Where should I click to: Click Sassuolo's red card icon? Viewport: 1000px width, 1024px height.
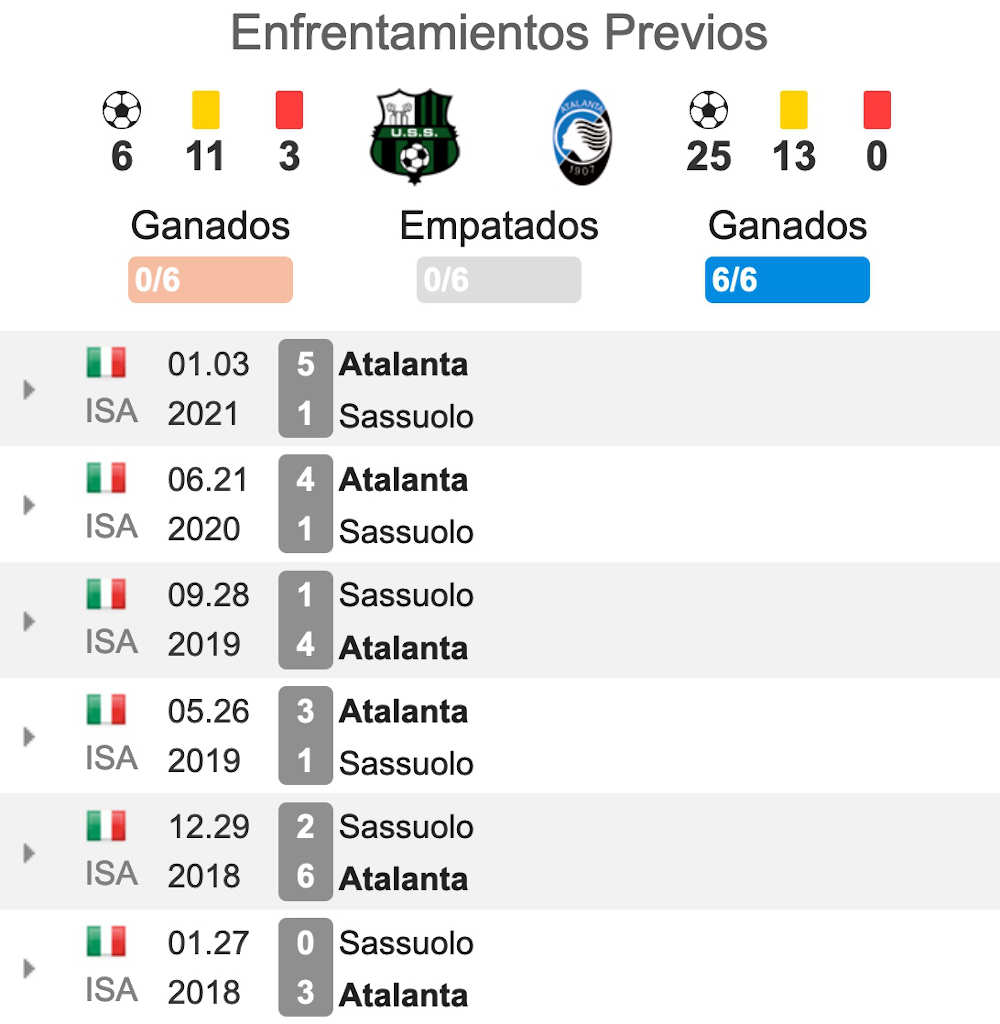point(289,110)
